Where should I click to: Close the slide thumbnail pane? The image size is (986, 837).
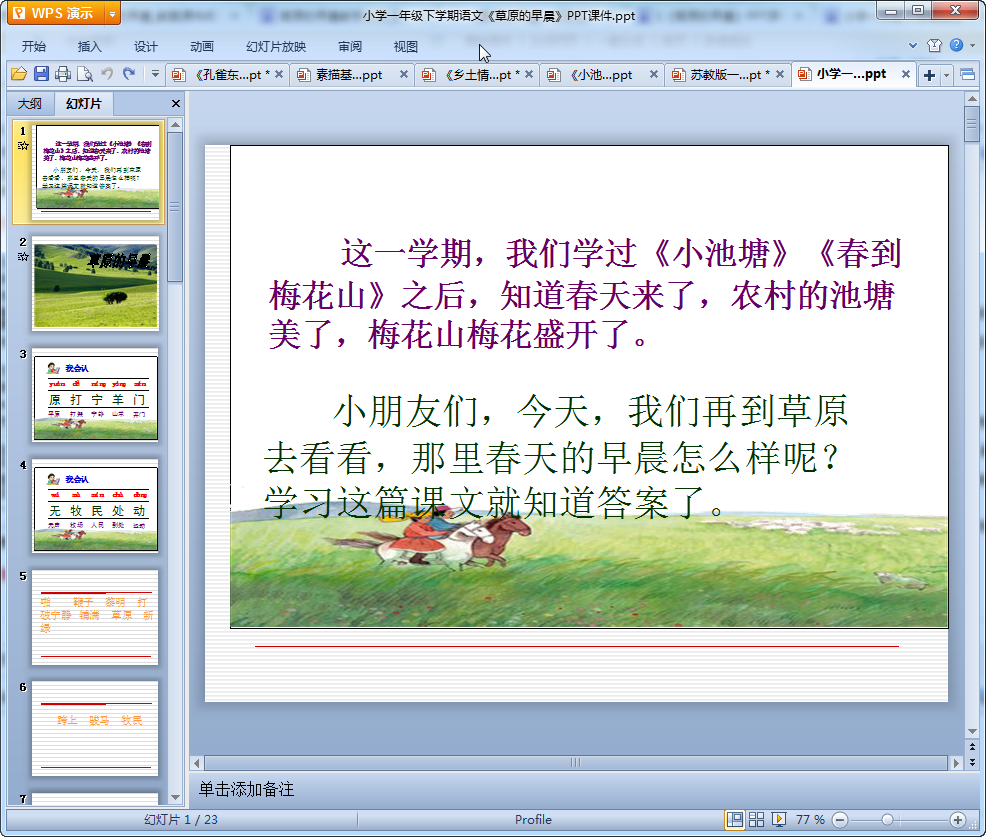click(176, 104)
